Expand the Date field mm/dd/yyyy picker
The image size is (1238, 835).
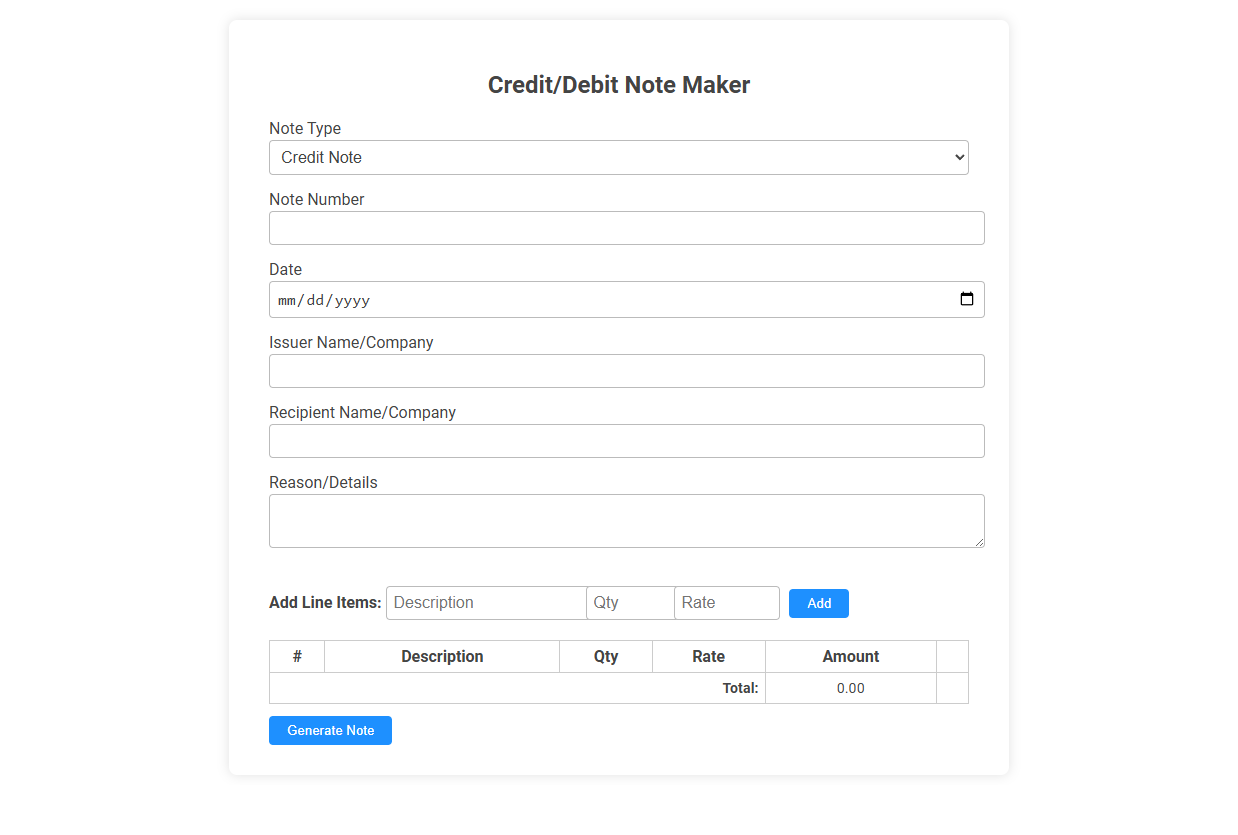pyautogui.click(x=966, y=298)
